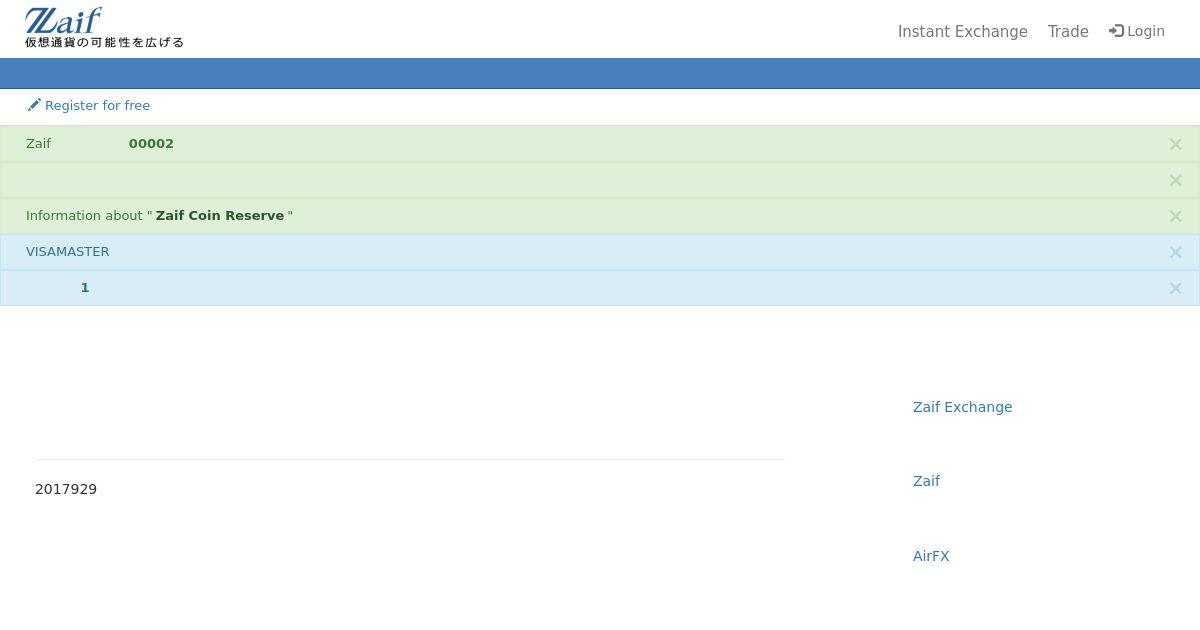Image resolution: width=1200 pixels, height=630 pixels.
Task: Open the Trade menu item
Action: tap(1068, 32)
